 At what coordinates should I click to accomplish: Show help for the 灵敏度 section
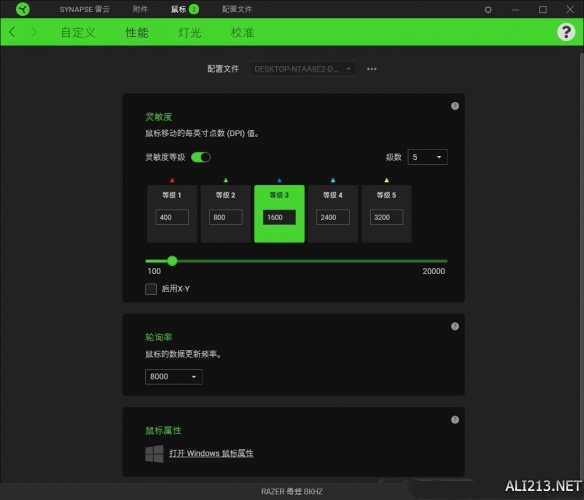(455, 106)
